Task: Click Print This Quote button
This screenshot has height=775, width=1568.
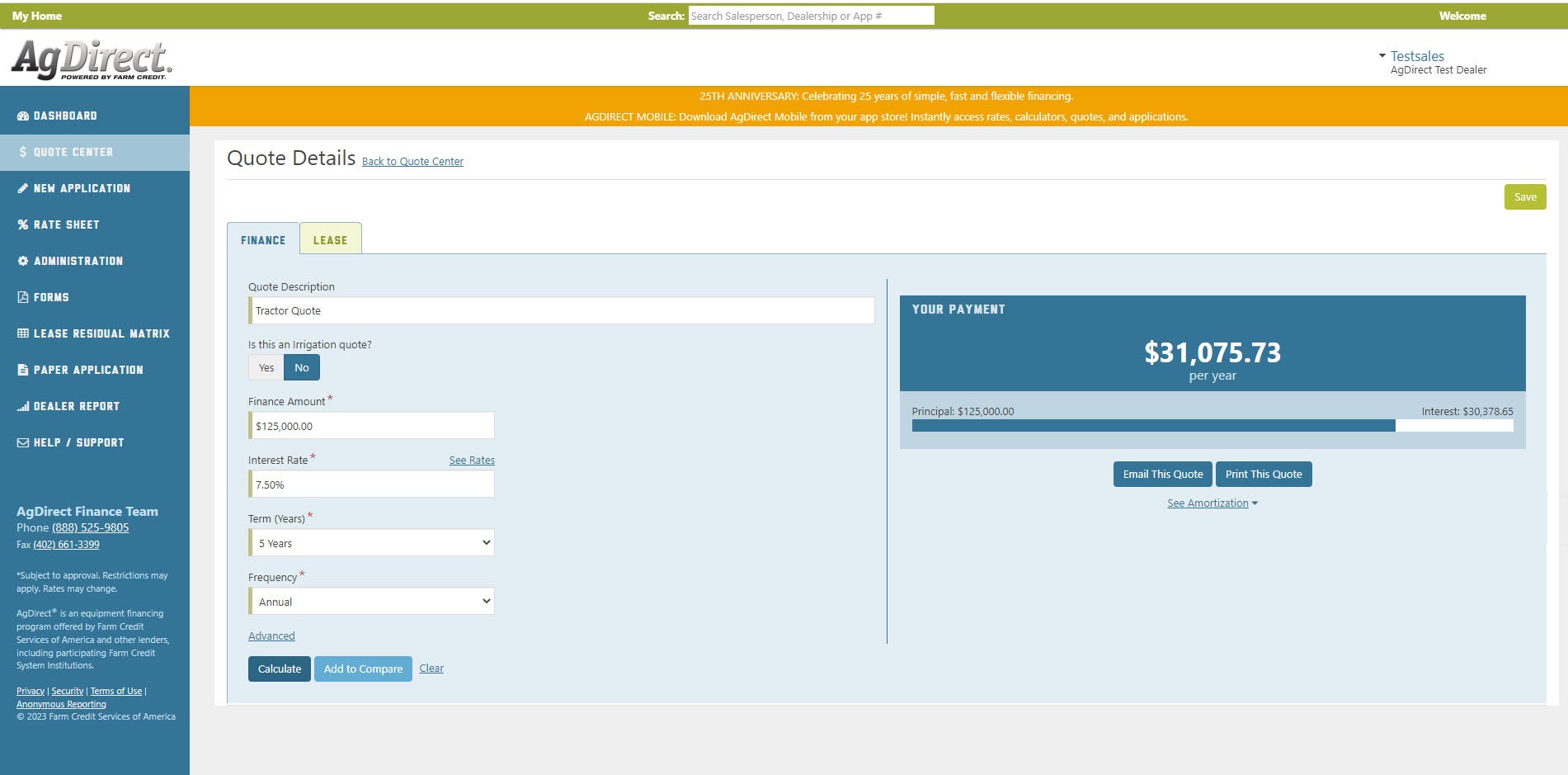Action: (1264, 475)
